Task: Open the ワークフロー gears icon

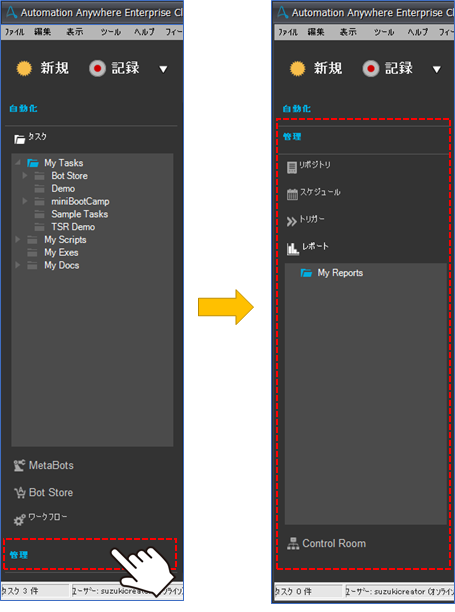Action: point(20,519)
